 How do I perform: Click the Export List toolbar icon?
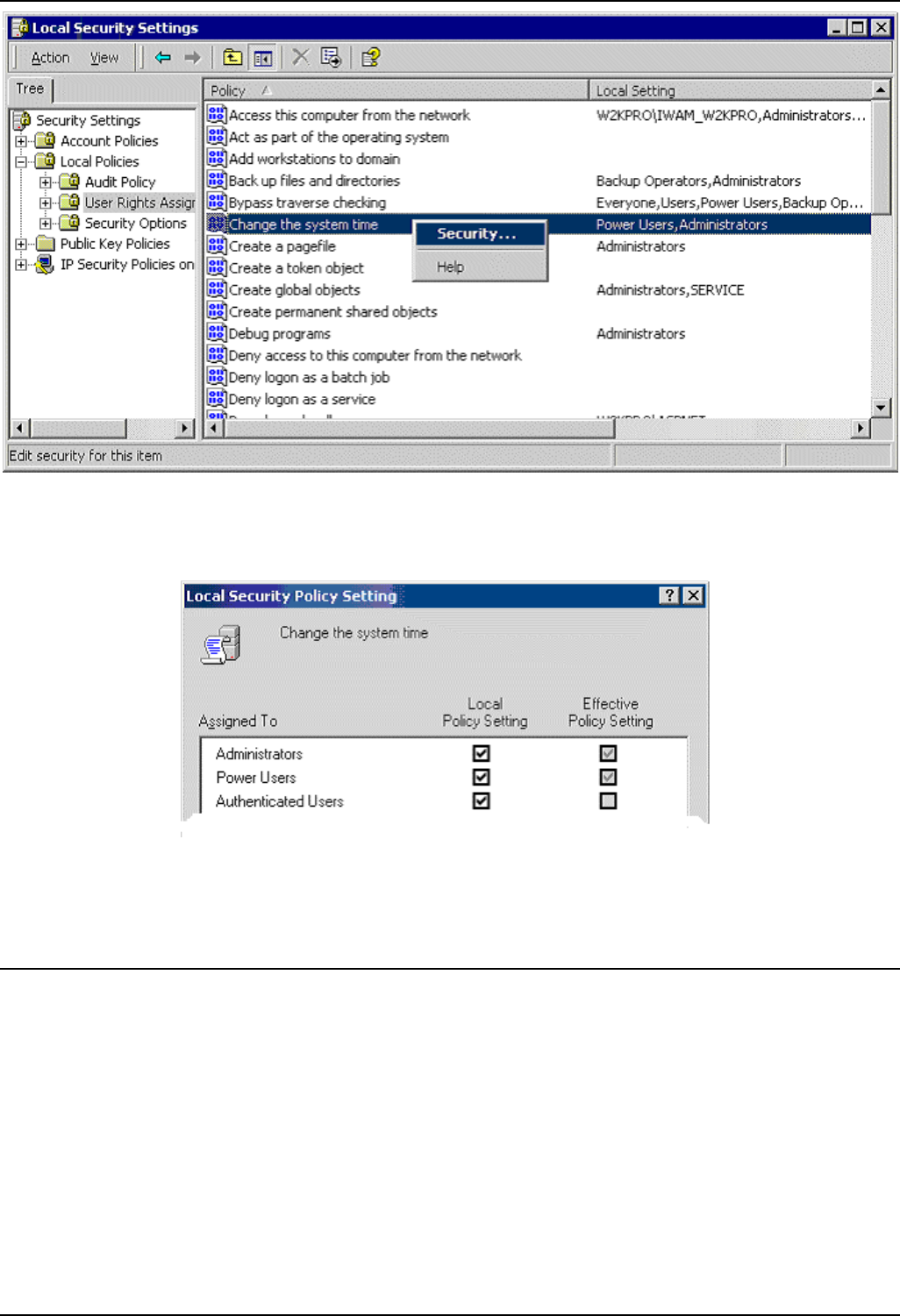[331, 58]
